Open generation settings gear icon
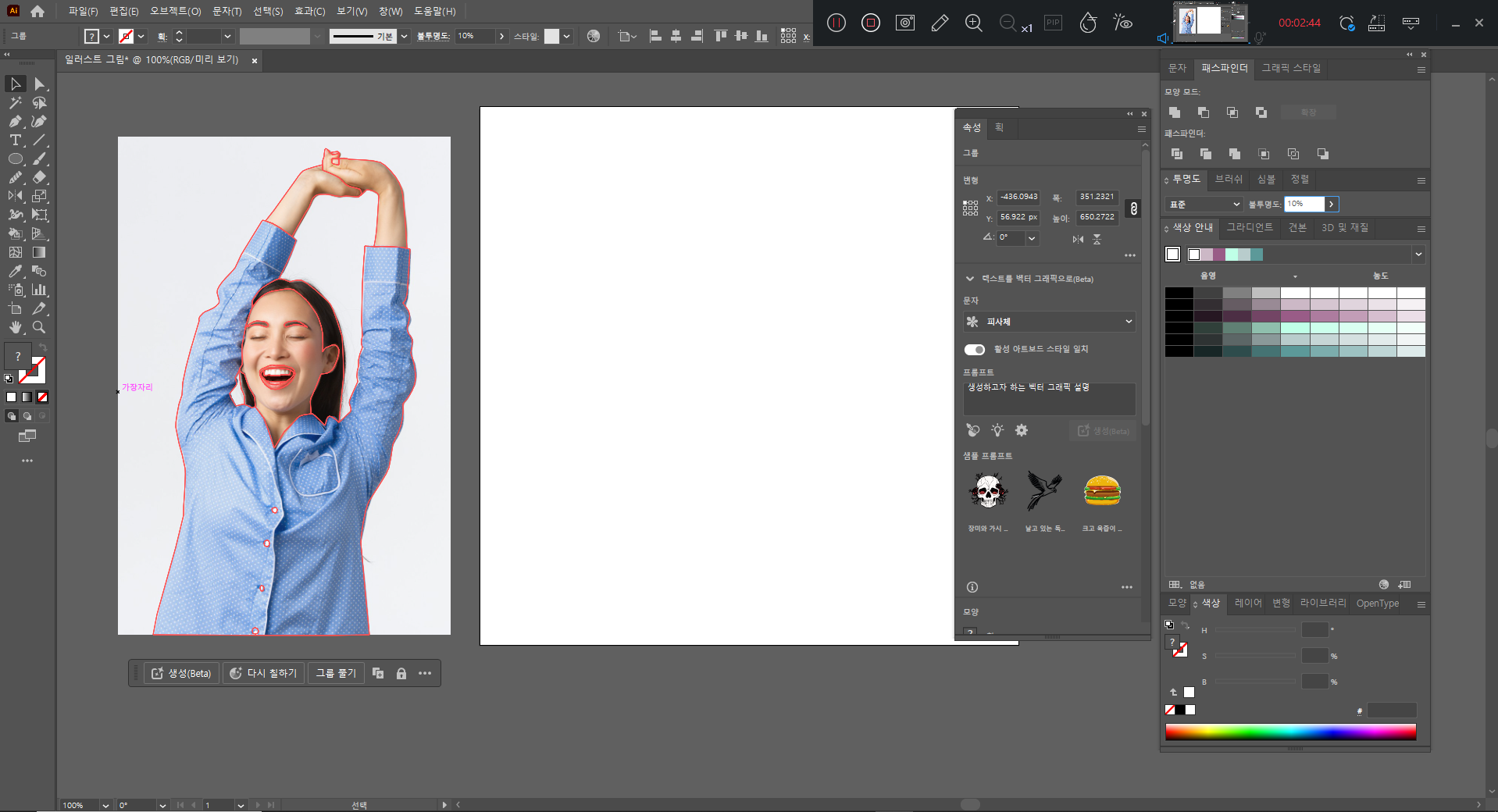 point(1022,430)
